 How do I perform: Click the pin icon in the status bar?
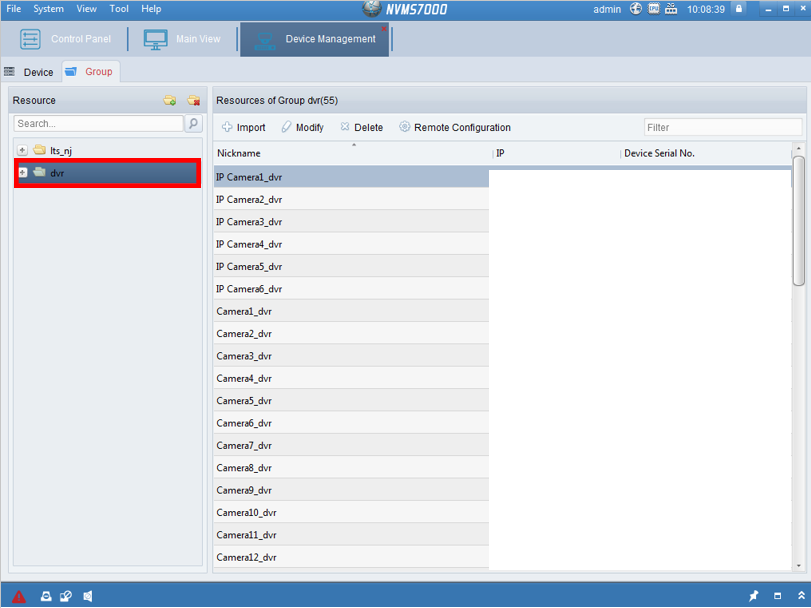(754, 596)
